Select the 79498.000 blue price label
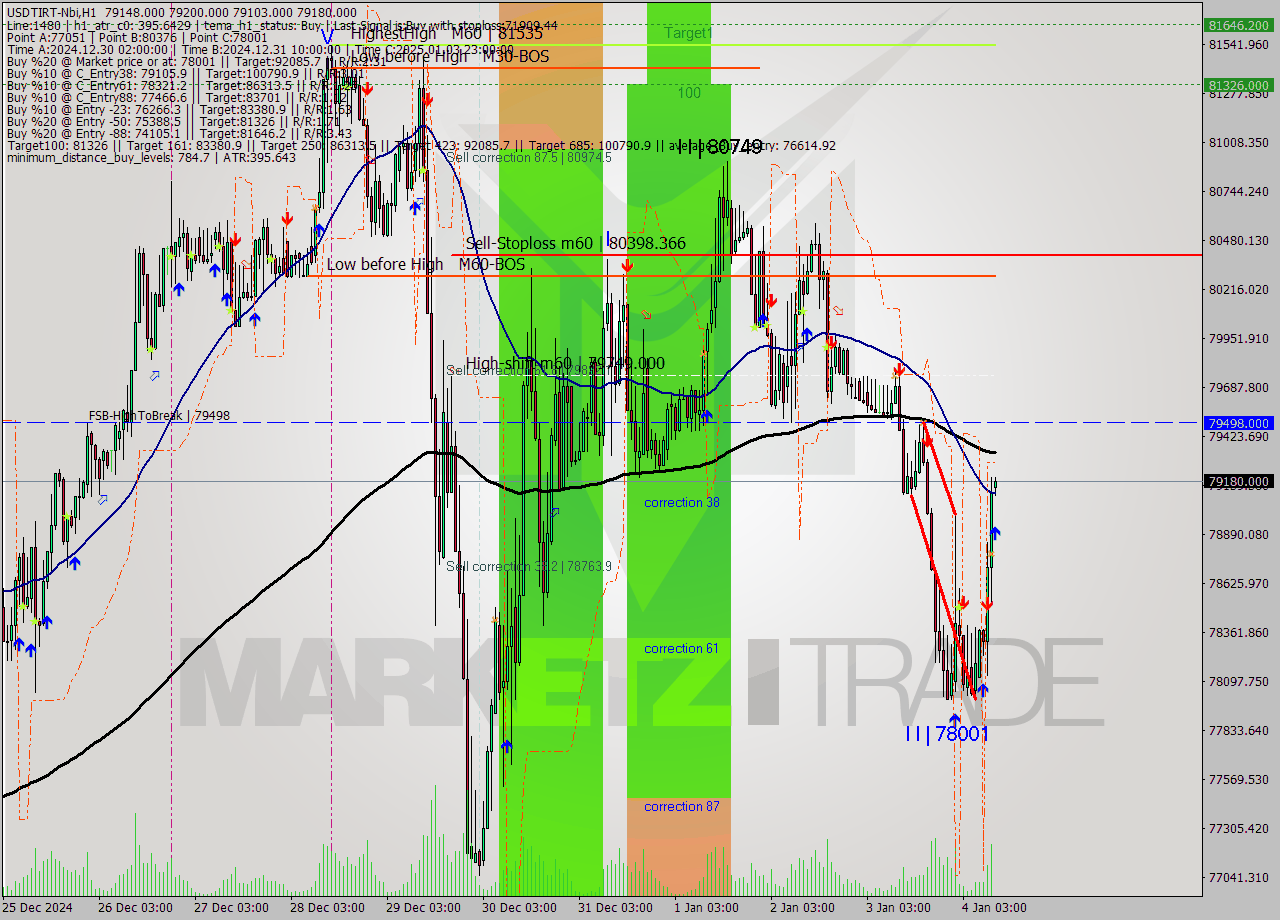Screen dimensions: 1280x920 (x=1240, y=423)
